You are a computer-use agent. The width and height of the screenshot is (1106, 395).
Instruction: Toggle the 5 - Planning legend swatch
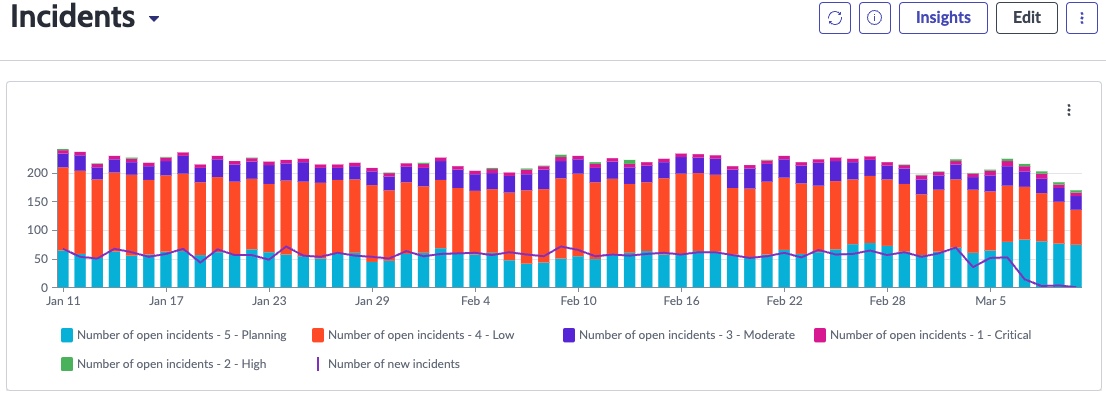pos(66,335)
